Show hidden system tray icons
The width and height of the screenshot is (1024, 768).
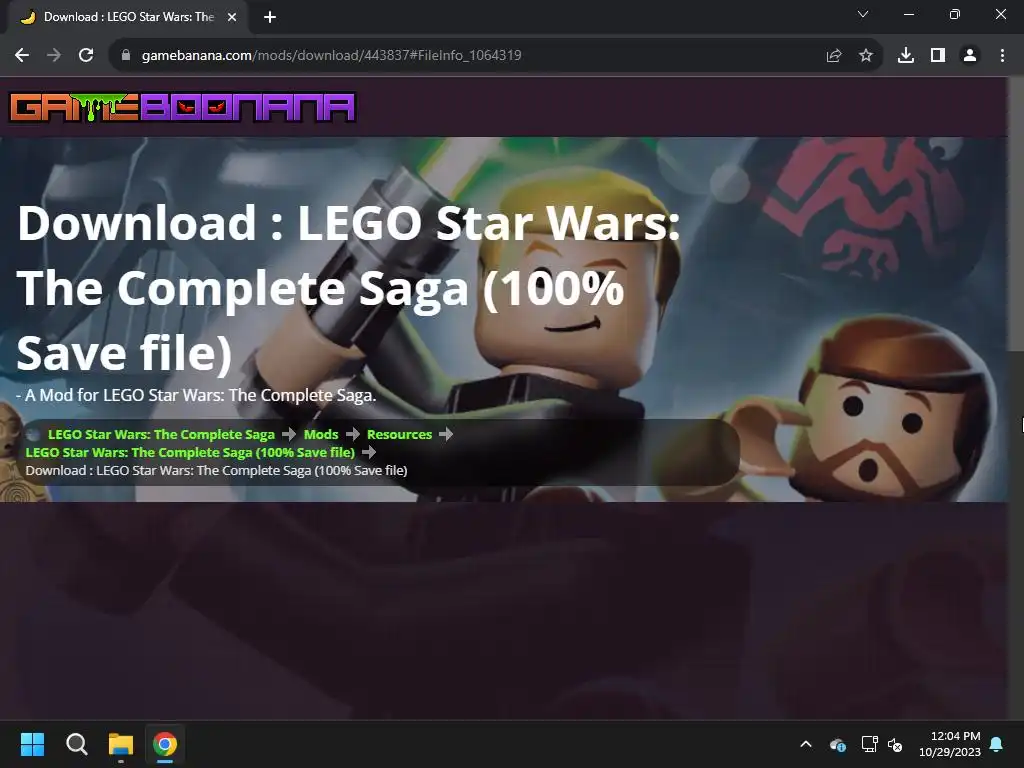pyautogui.click(x=806, y=744)
